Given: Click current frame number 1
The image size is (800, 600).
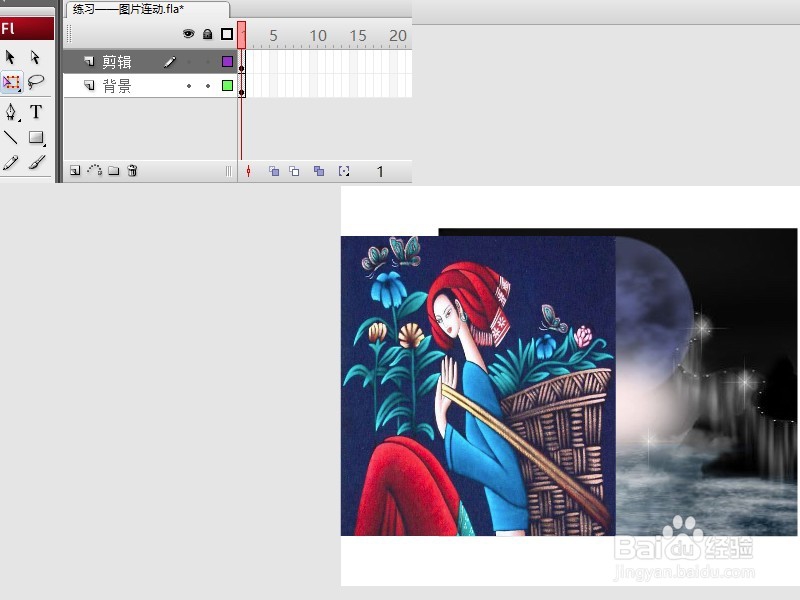Looking at the screenshot, I should [380, 171].
